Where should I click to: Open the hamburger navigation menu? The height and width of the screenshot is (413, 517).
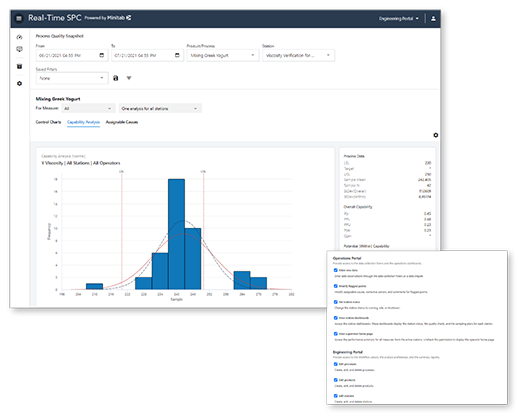point(19,18)
